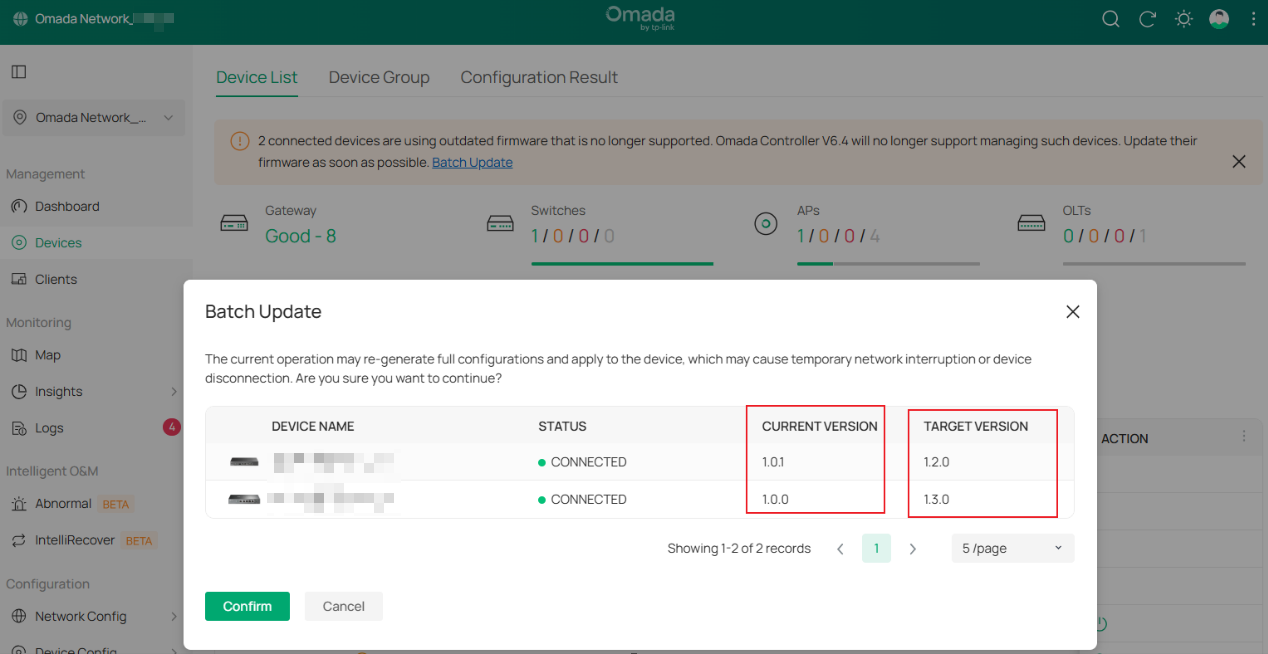Collapse the sidebar with panel icon
Viewport: 1268px width, 654px height.
[19, 72]
